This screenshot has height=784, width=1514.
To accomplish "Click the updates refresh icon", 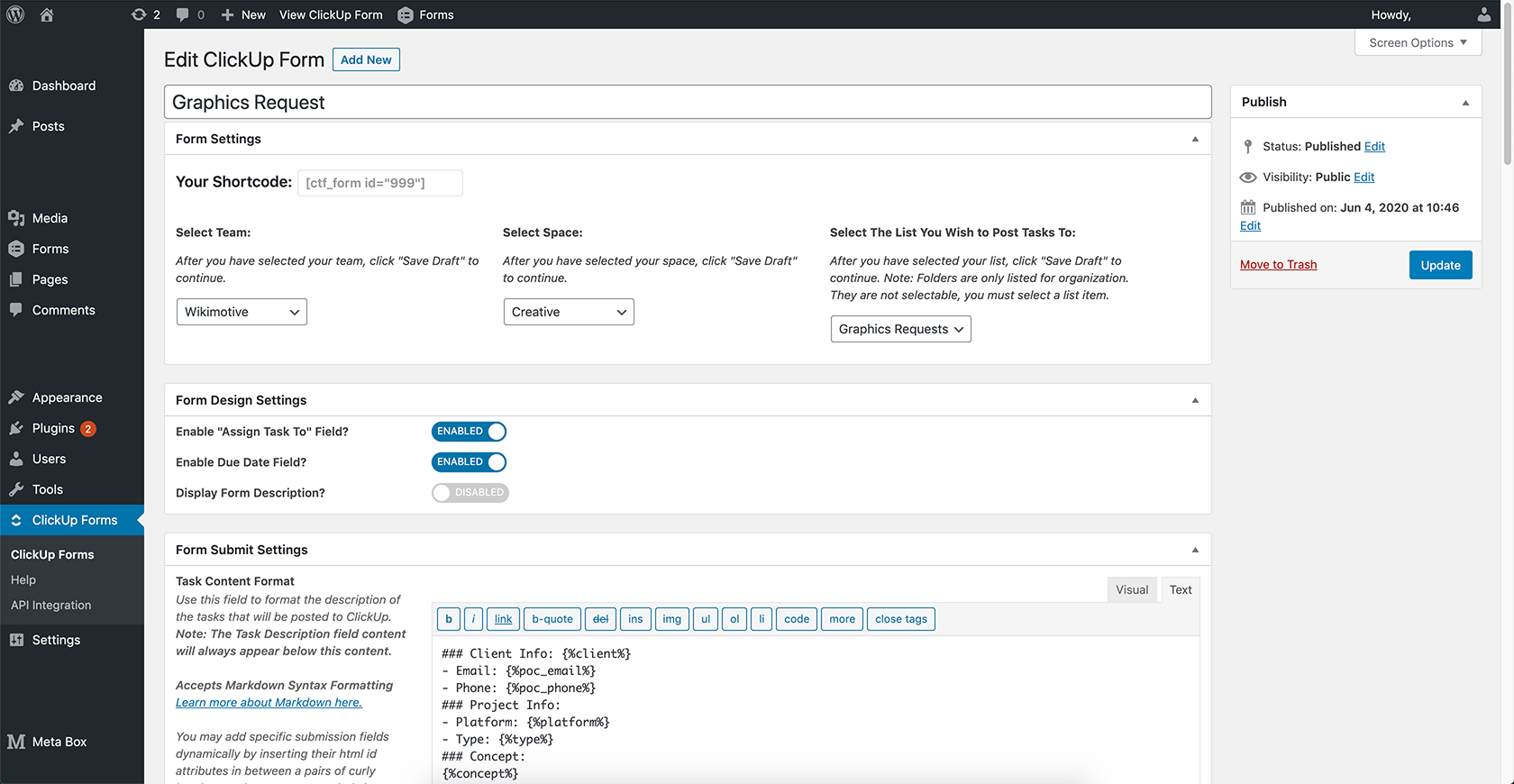I will pos(139,14).
